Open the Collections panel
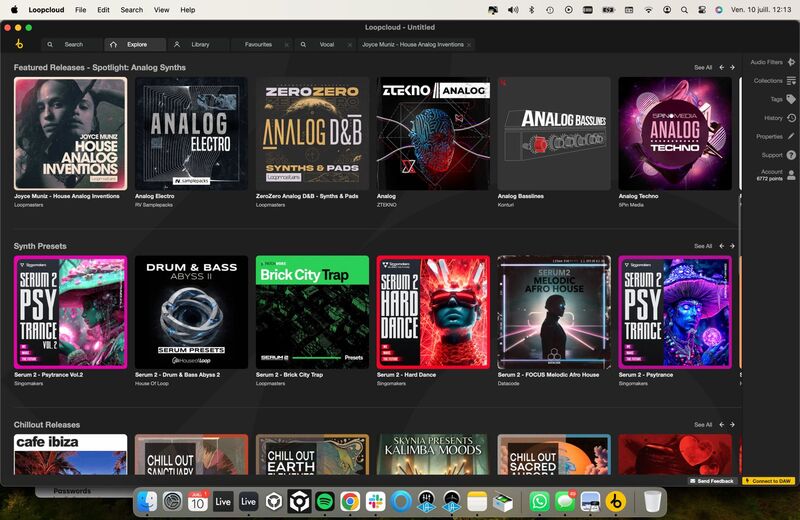 click(x=774, y=81)
